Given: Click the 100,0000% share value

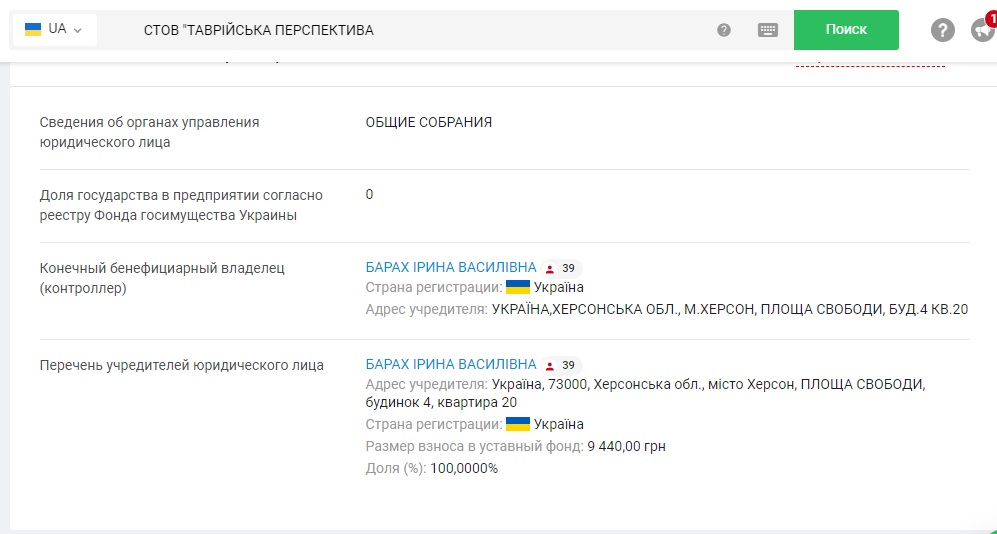Looking at the screenshot, I should 464,468.
